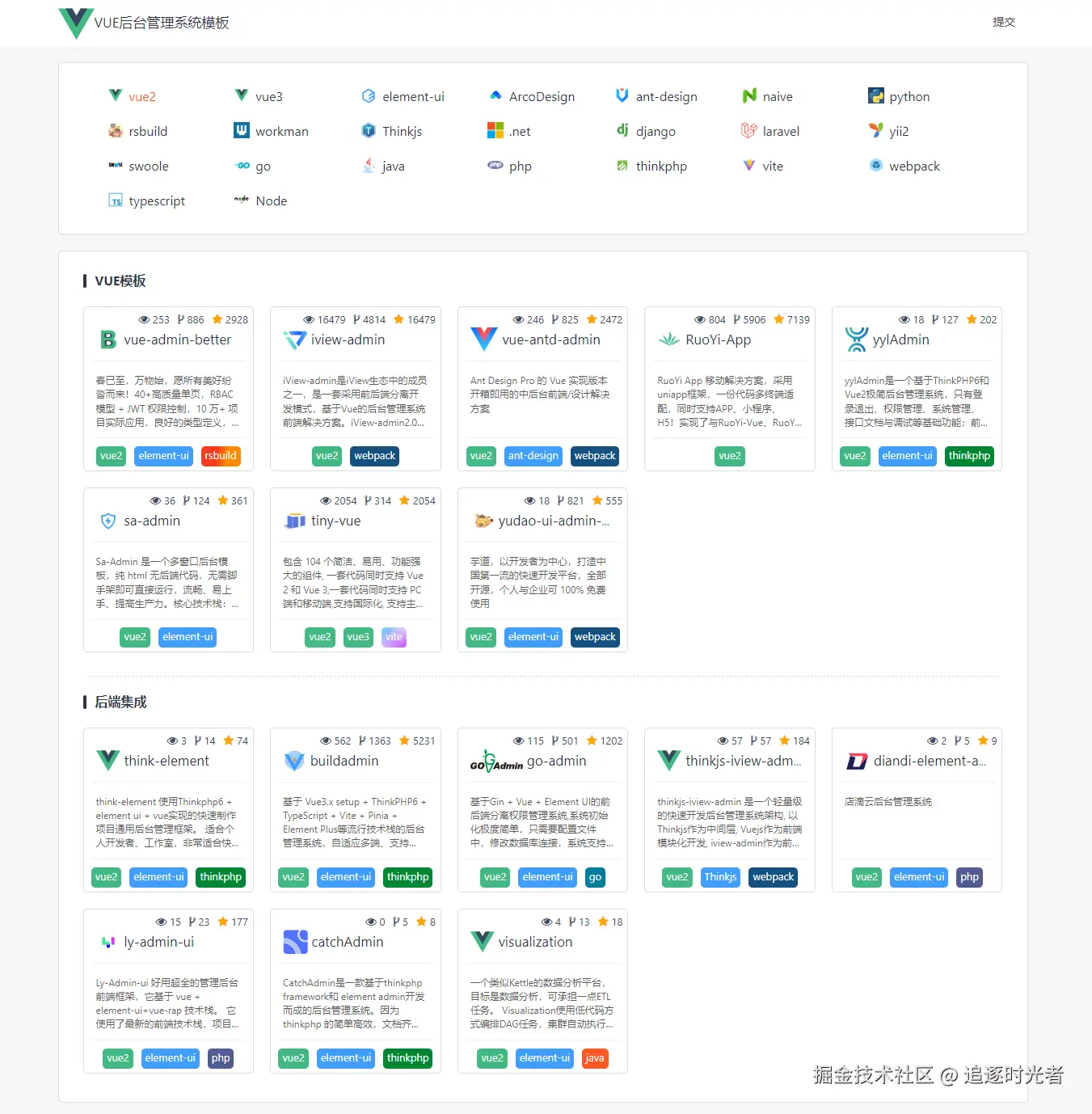Screen dimensions: 1092x1114
Task: Click the naive filter icon
Action: point(749,95)
